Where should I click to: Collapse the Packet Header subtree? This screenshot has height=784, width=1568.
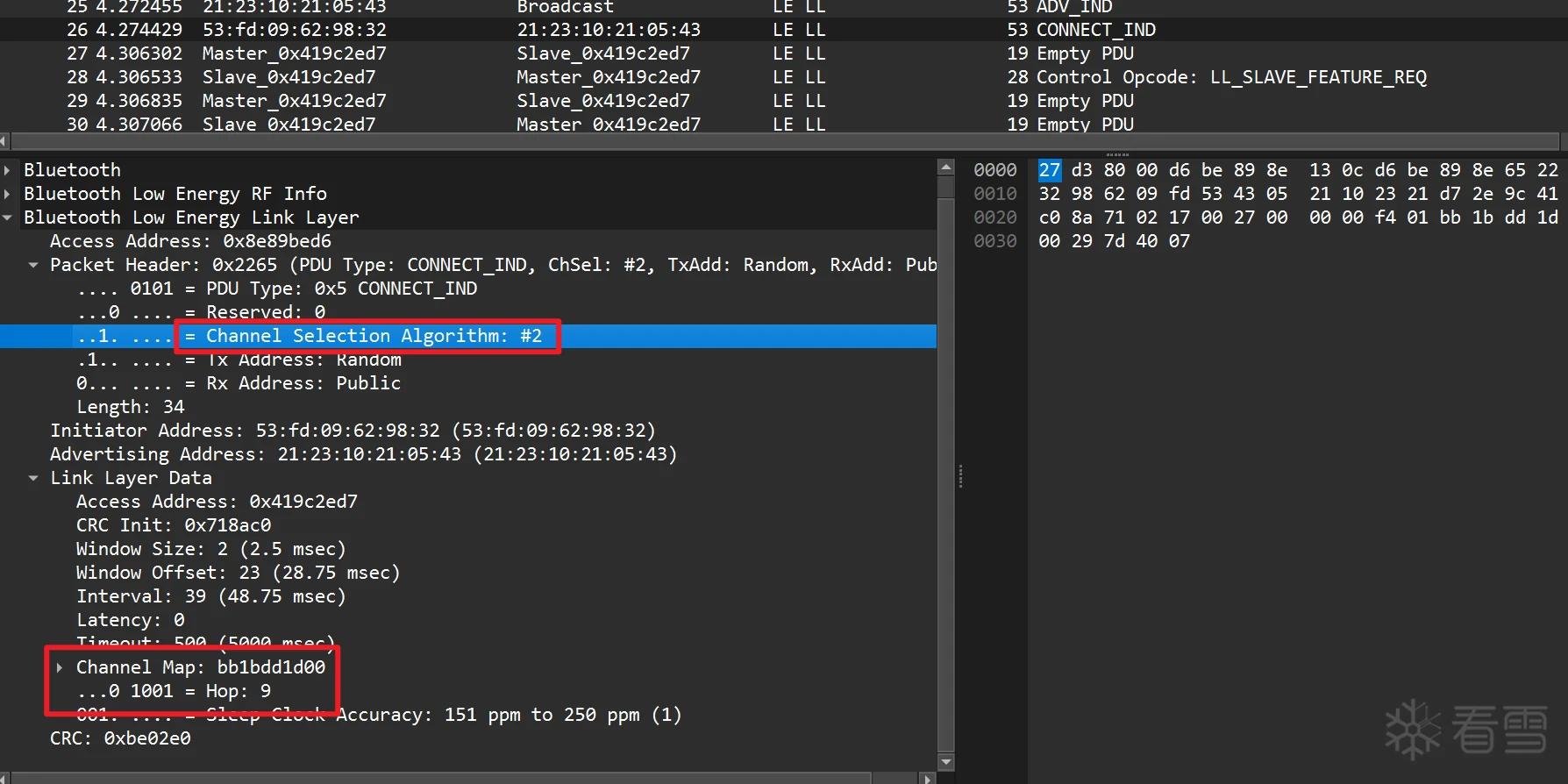pyautogui.click(x=33, y=265)
